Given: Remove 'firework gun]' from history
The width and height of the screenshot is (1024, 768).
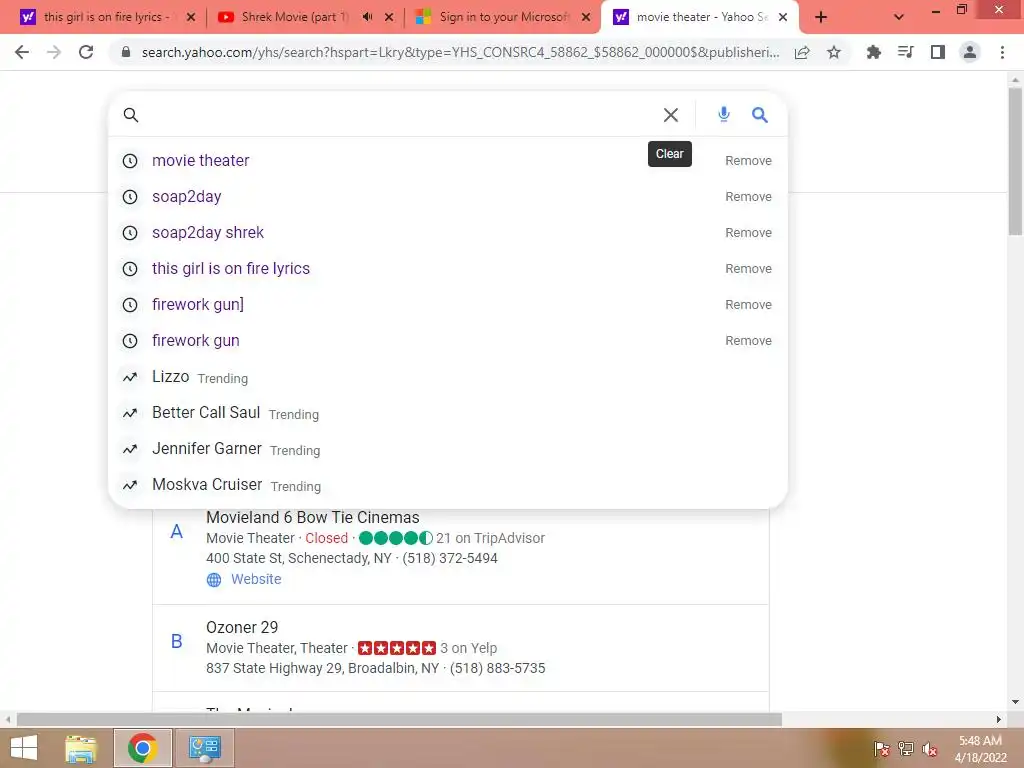Looking at the screenshot, I should point(748,304).
